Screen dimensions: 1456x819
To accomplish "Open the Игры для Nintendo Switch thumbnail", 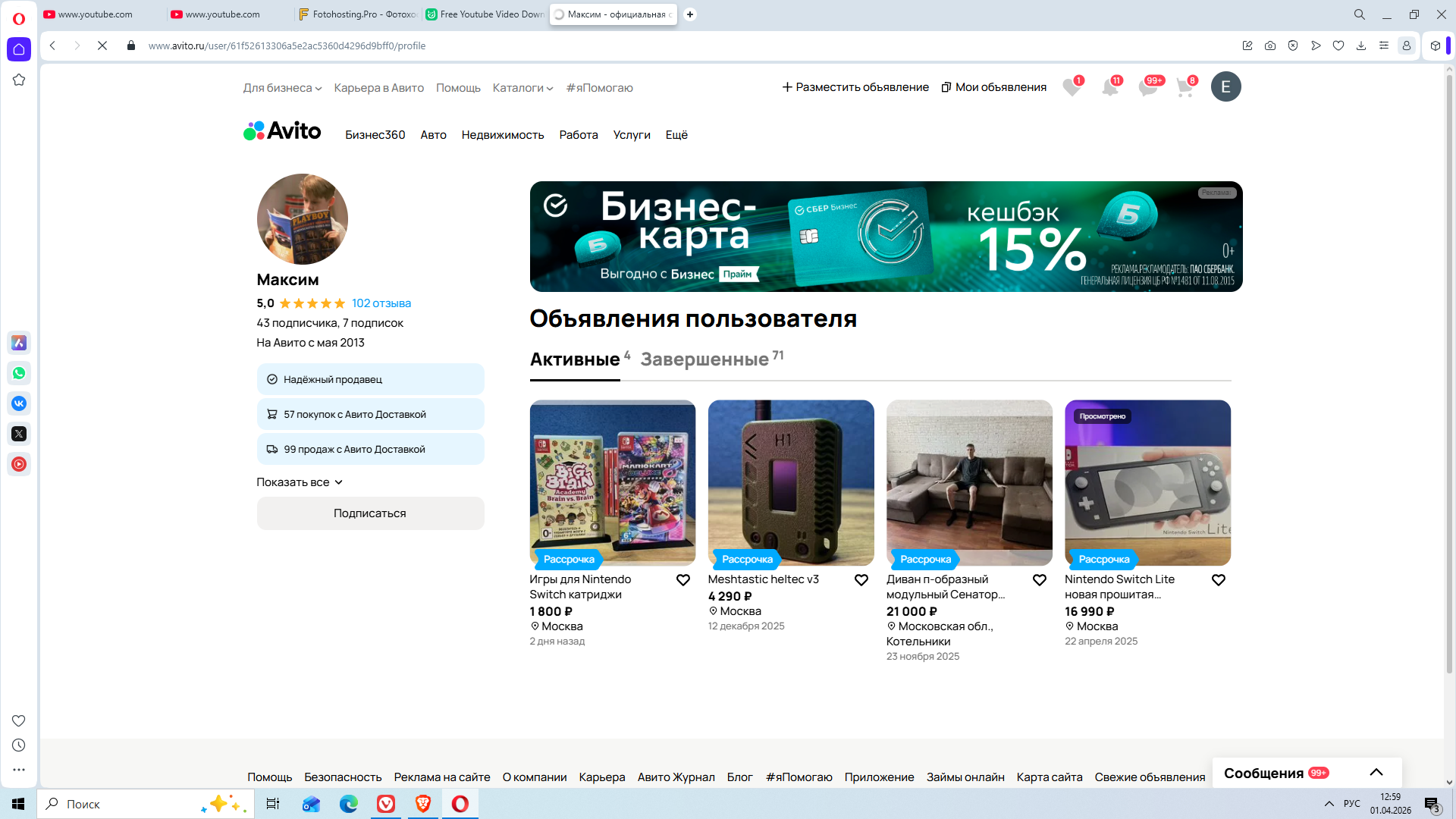I will tap(612, 482).
